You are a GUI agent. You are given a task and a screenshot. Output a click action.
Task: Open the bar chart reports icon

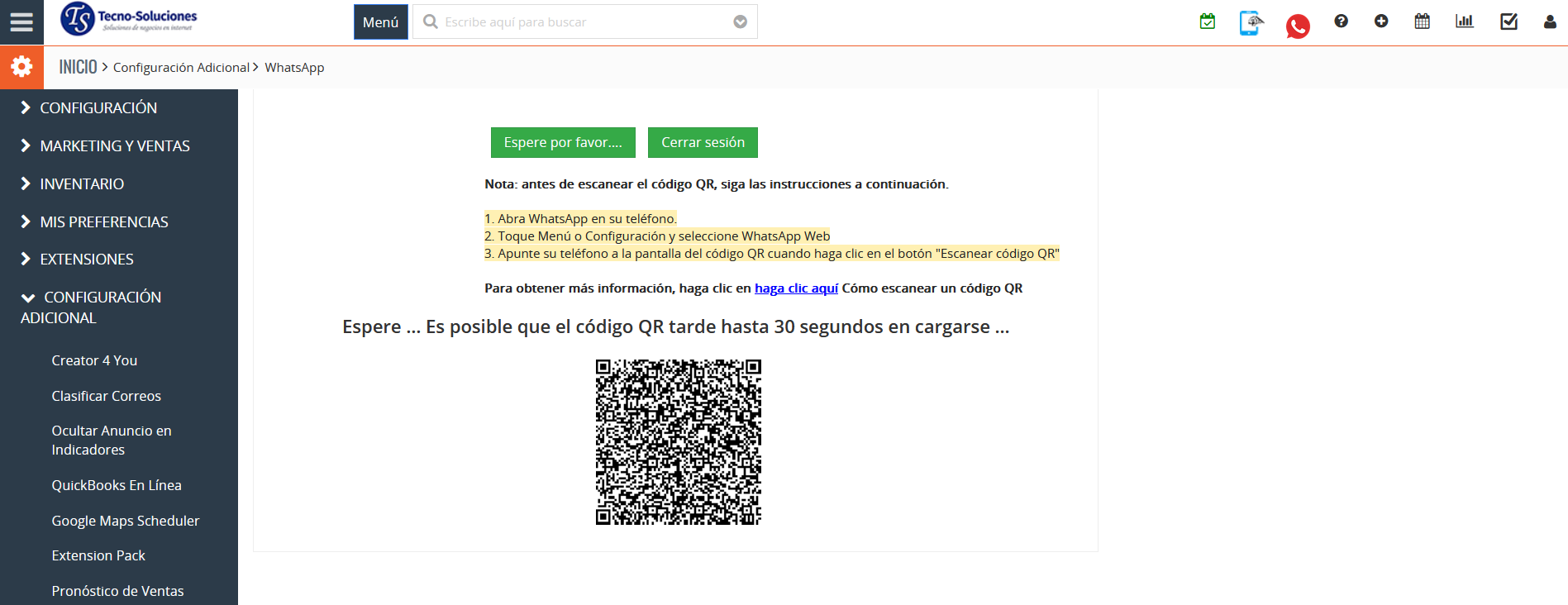[x=1464, y=21]
